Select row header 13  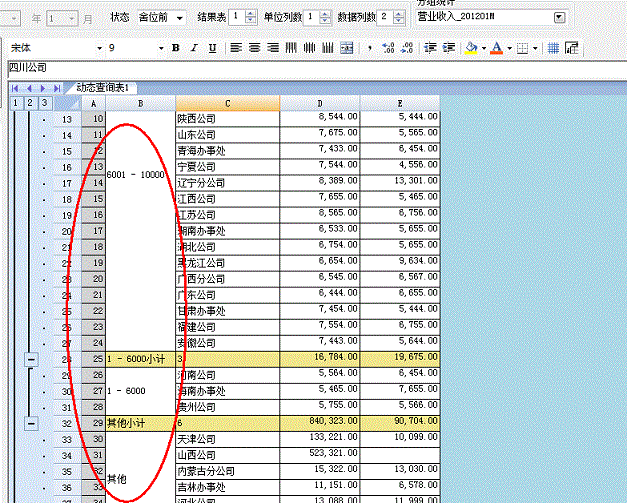pyautogui.click(x=67, y=119)
